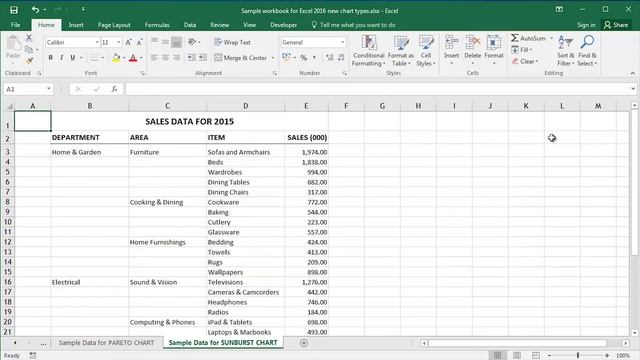The height and width of the screenshot is (360, 640).
Task: Click the Share button
Action: point(616,25)
